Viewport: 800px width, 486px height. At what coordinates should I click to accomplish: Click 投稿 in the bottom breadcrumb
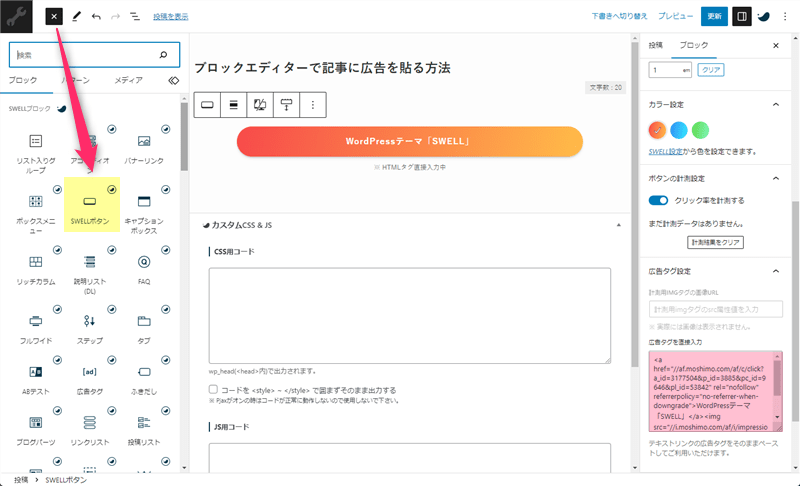[21, 480]
